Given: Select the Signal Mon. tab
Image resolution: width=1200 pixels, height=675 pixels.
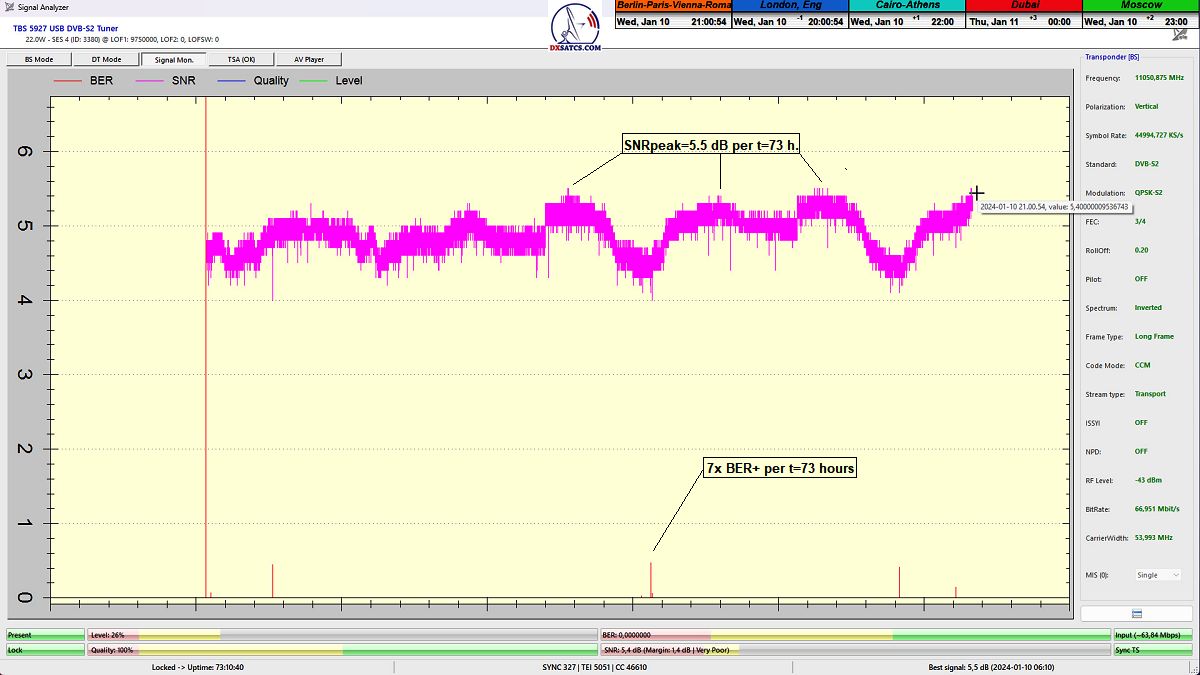Looking at the screenshot, I should pyautogui.click(x=173, y=59).
